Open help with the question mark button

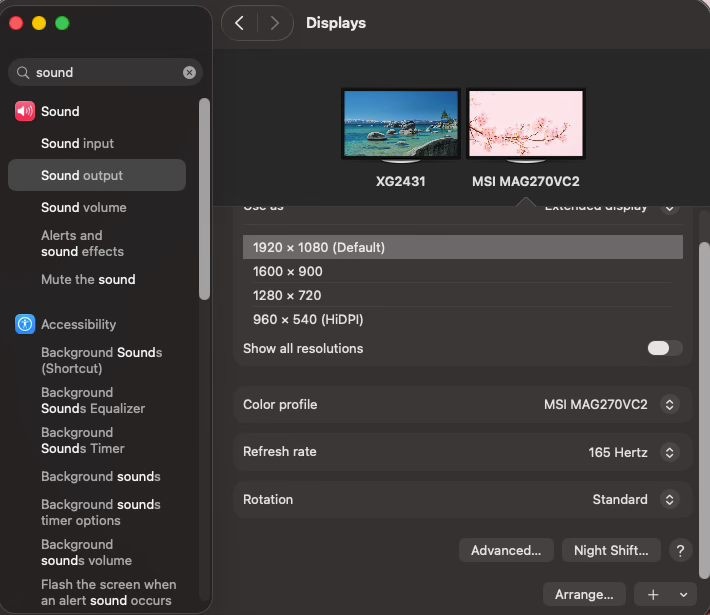(x=680, y=551)
